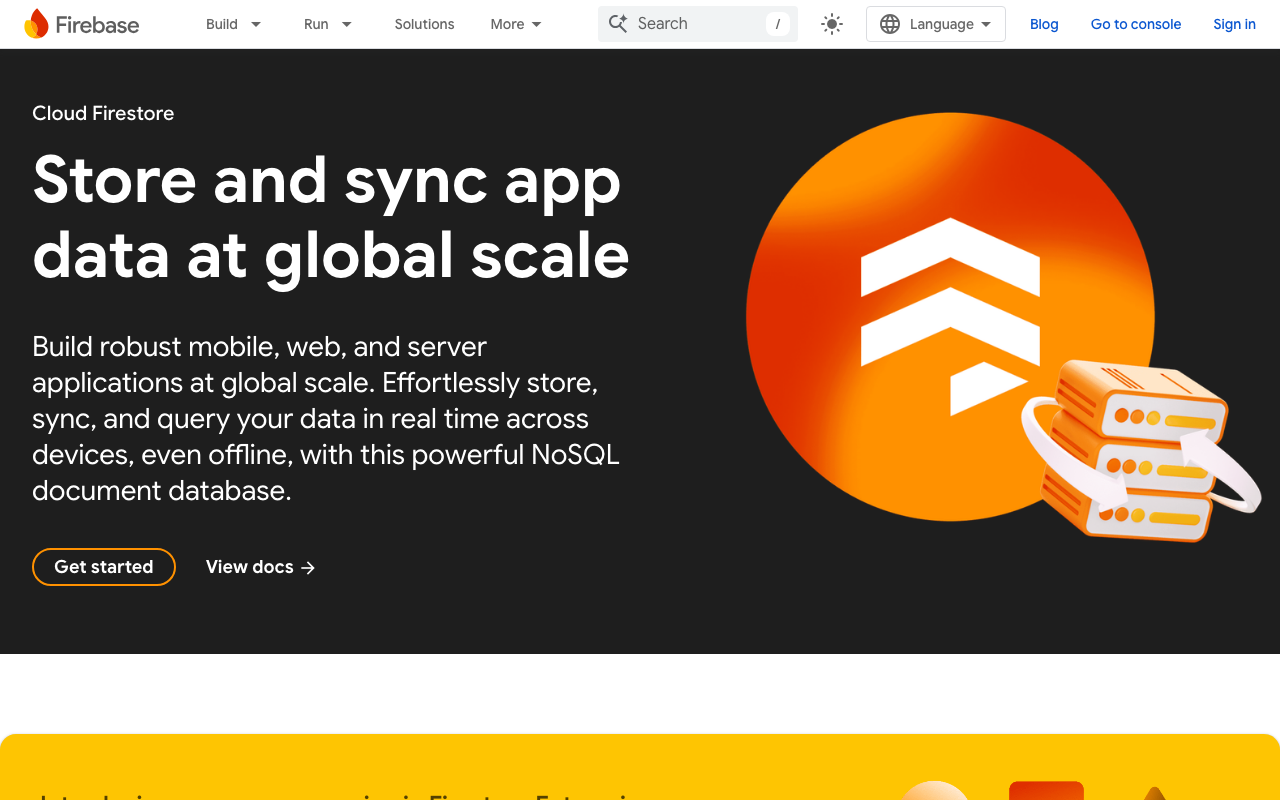Click the Get started button

(x=104, y=567)
